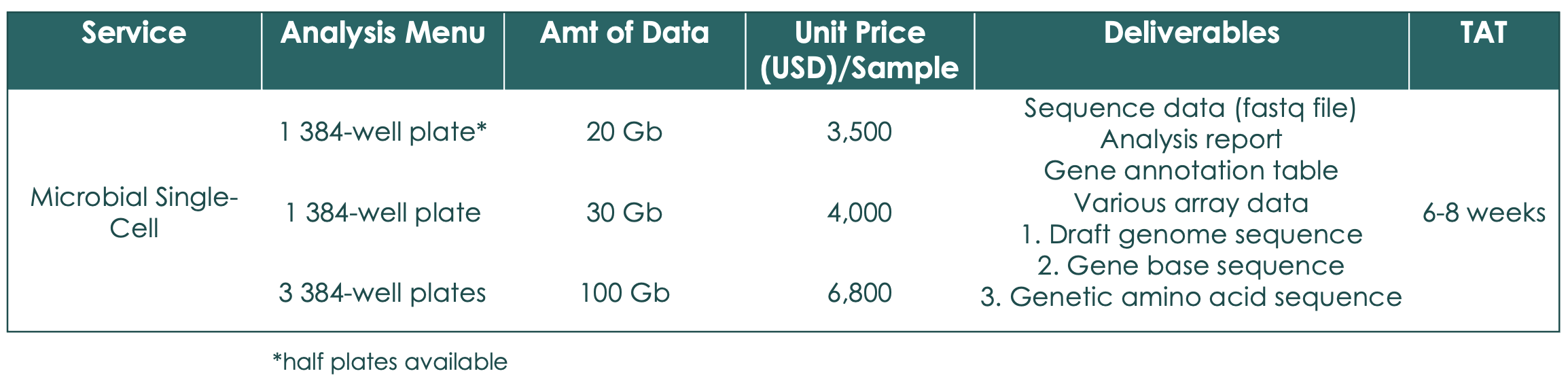Image resolution: width=1568 pixels, height=382 pixels.
Task: Click the 6,800 unit price
Action: point(859,293)
